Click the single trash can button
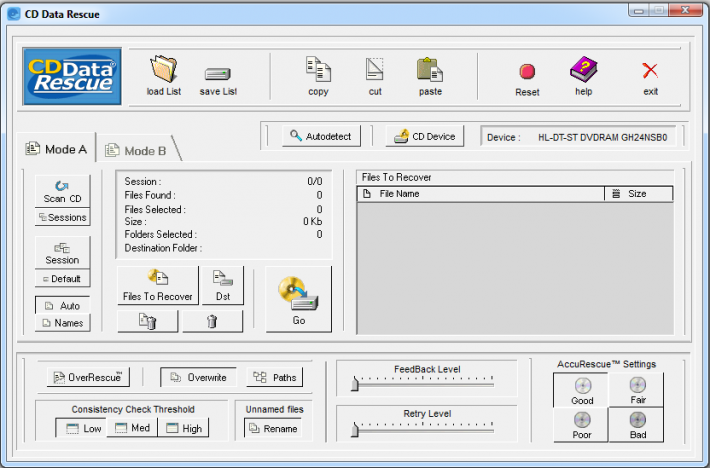Viewport: 710px width, 468px height. (x=212, y=321)
